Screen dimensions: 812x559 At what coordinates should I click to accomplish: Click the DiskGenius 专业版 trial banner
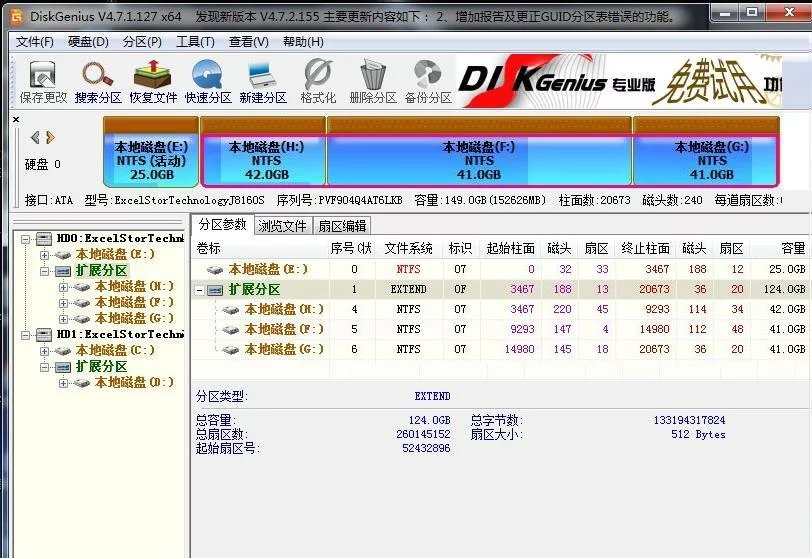click(x=619, y=81)
